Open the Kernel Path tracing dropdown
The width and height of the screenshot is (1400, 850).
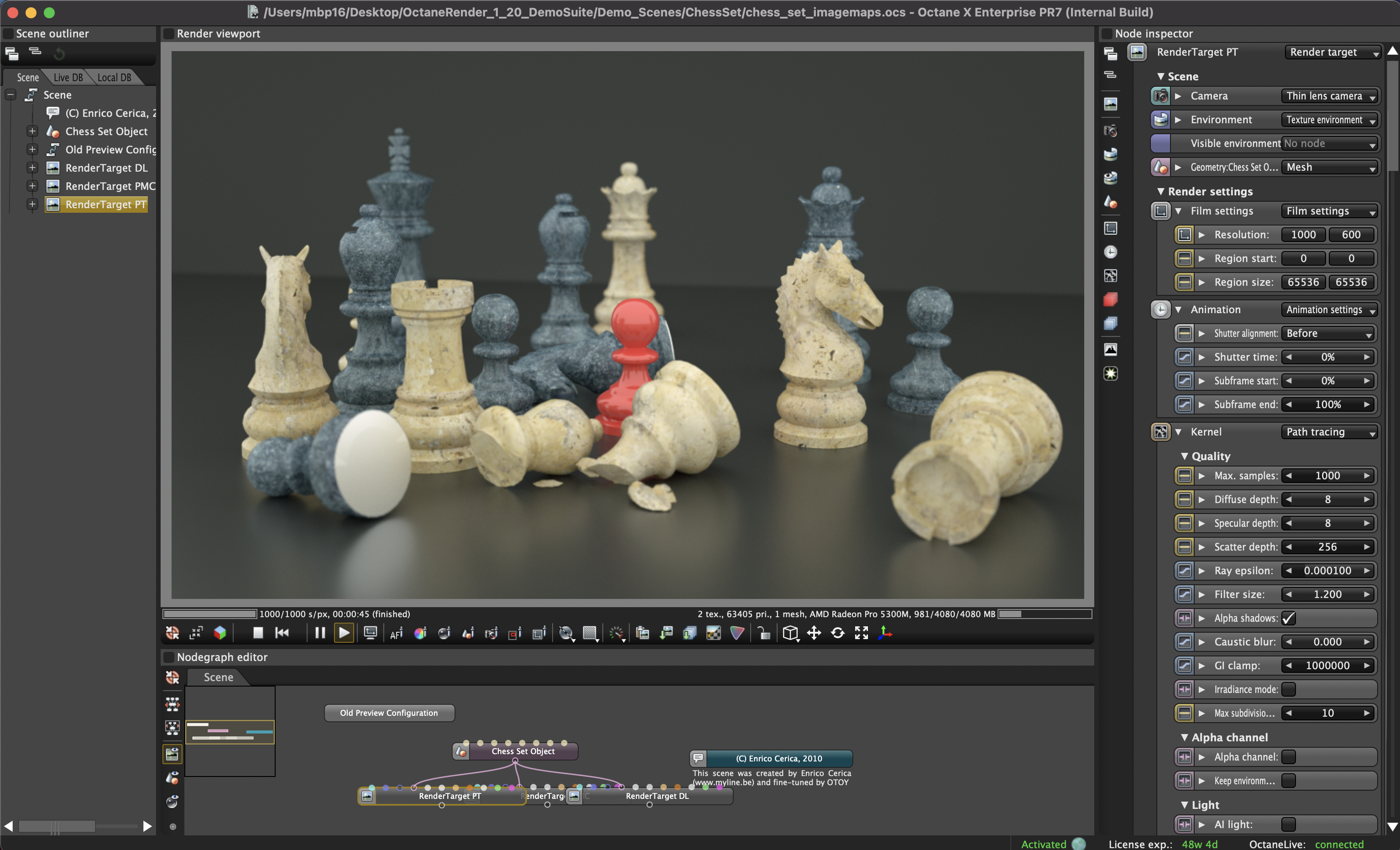coord(1330,432)
